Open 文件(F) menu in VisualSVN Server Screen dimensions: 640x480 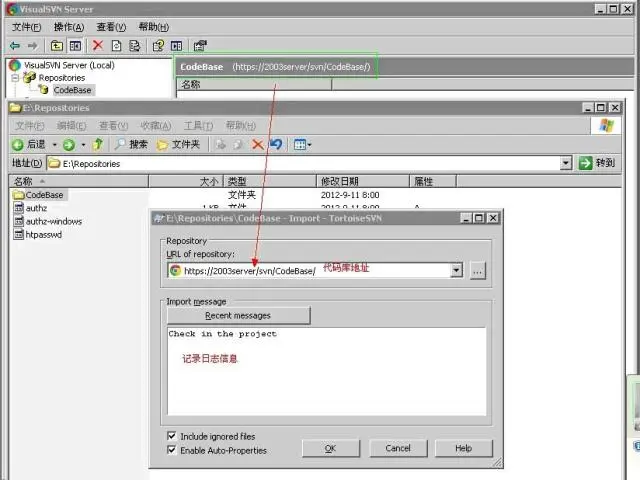tap(27, 27)
